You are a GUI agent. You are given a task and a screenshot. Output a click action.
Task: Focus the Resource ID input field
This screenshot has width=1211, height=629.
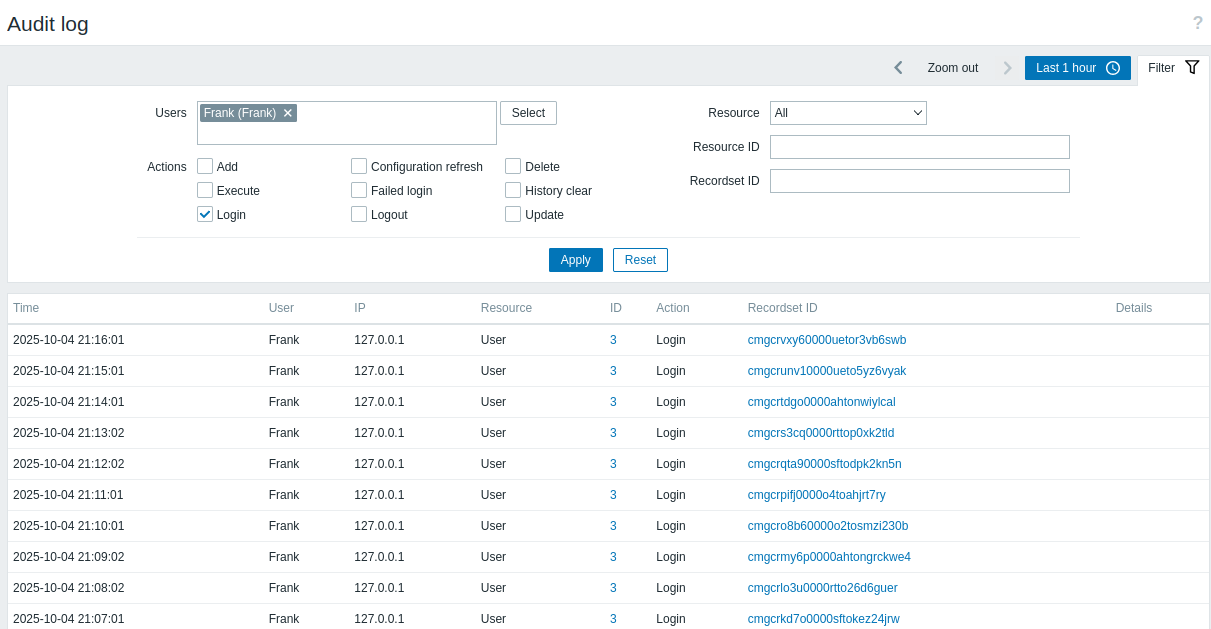click(919, 147)
